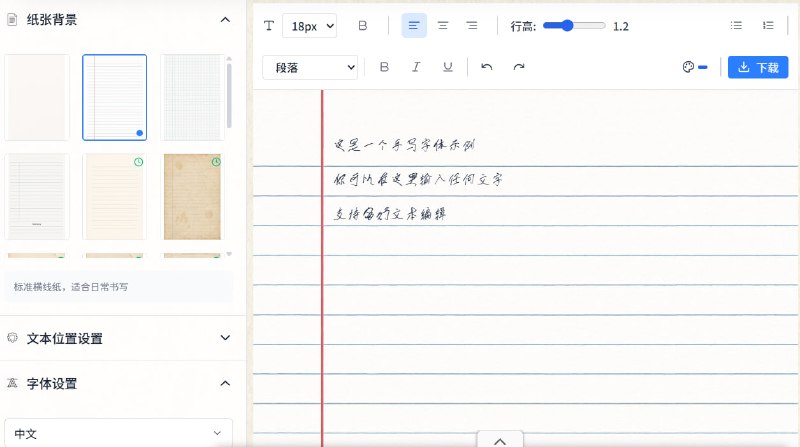
Task: Center-align the text
Action: click(443, 26)
